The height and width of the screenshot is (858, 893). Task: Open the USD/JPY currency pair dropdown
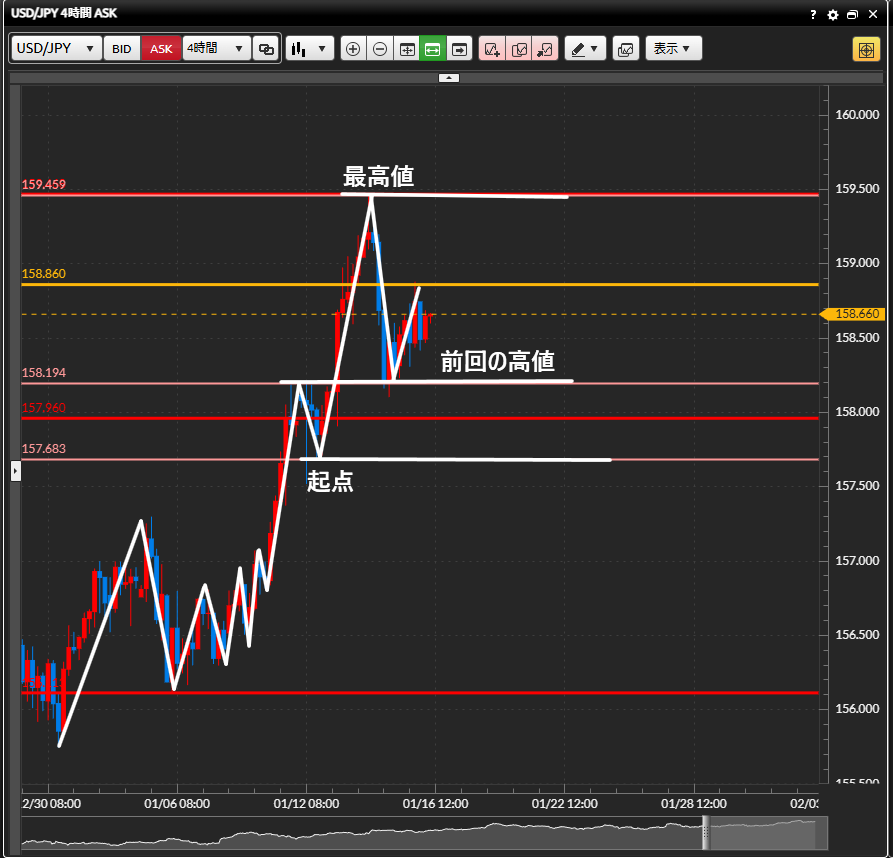tap(56, 49)
